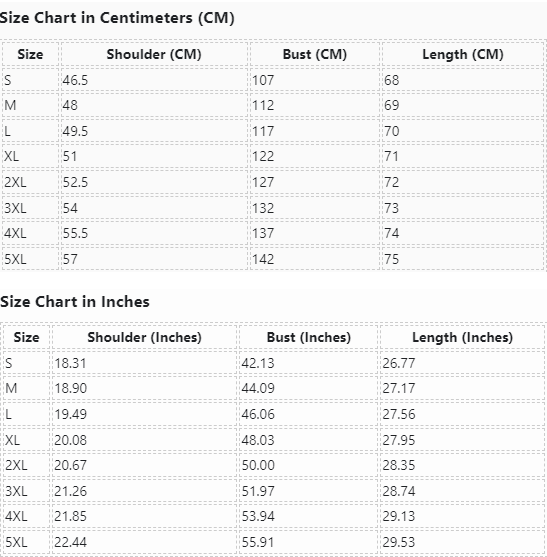Image resolution: width=547 pixels, height=557 pixels.
Task: Select the XL row label in CM chart
Action: coord(11,156)
